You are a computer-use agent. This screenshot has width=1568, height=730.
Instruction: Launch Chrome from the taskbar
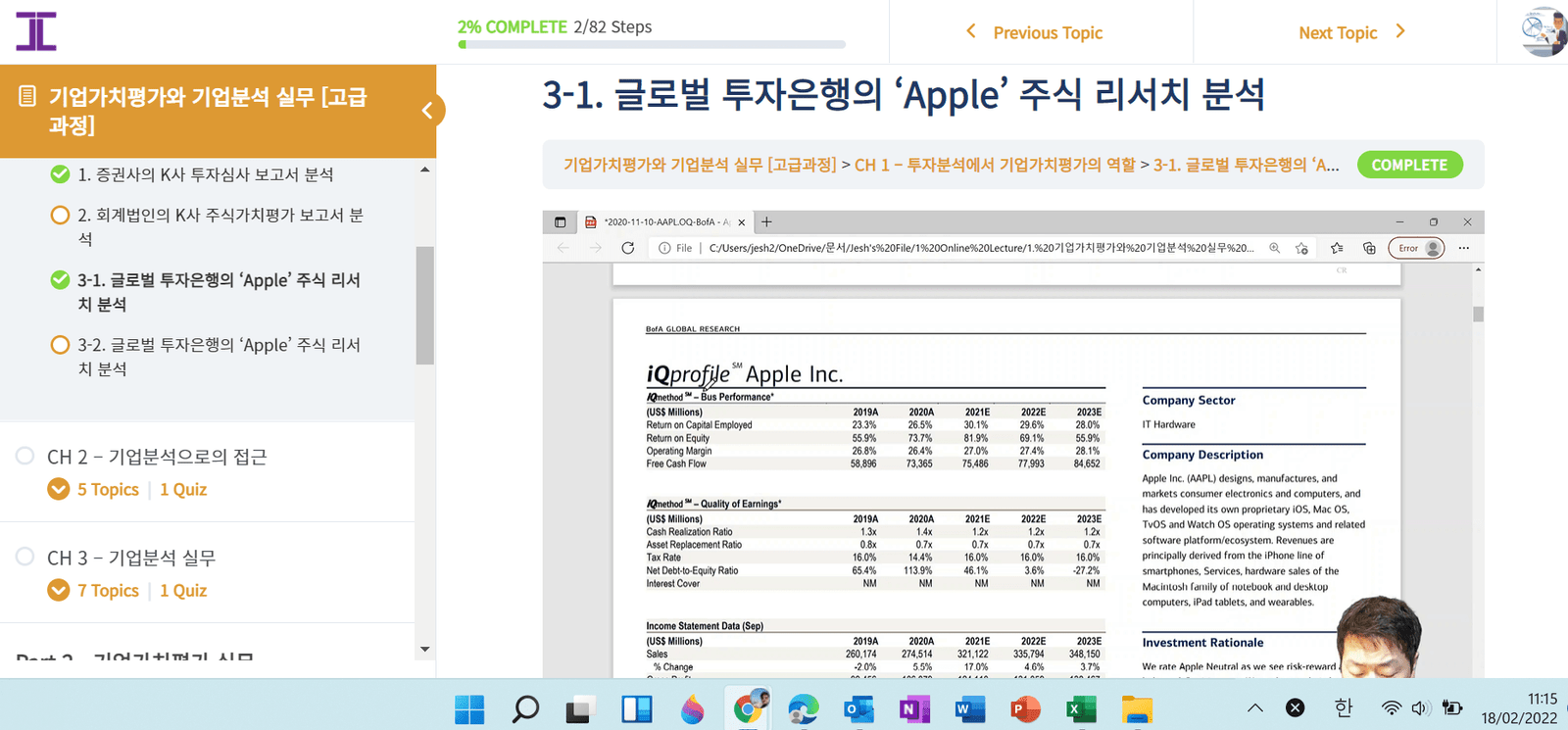click(749, 708)
